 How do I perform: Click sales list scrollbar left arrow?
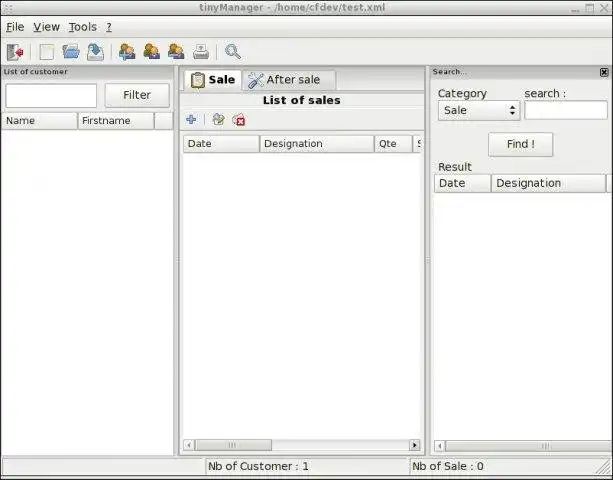click(x=189, y=445)
